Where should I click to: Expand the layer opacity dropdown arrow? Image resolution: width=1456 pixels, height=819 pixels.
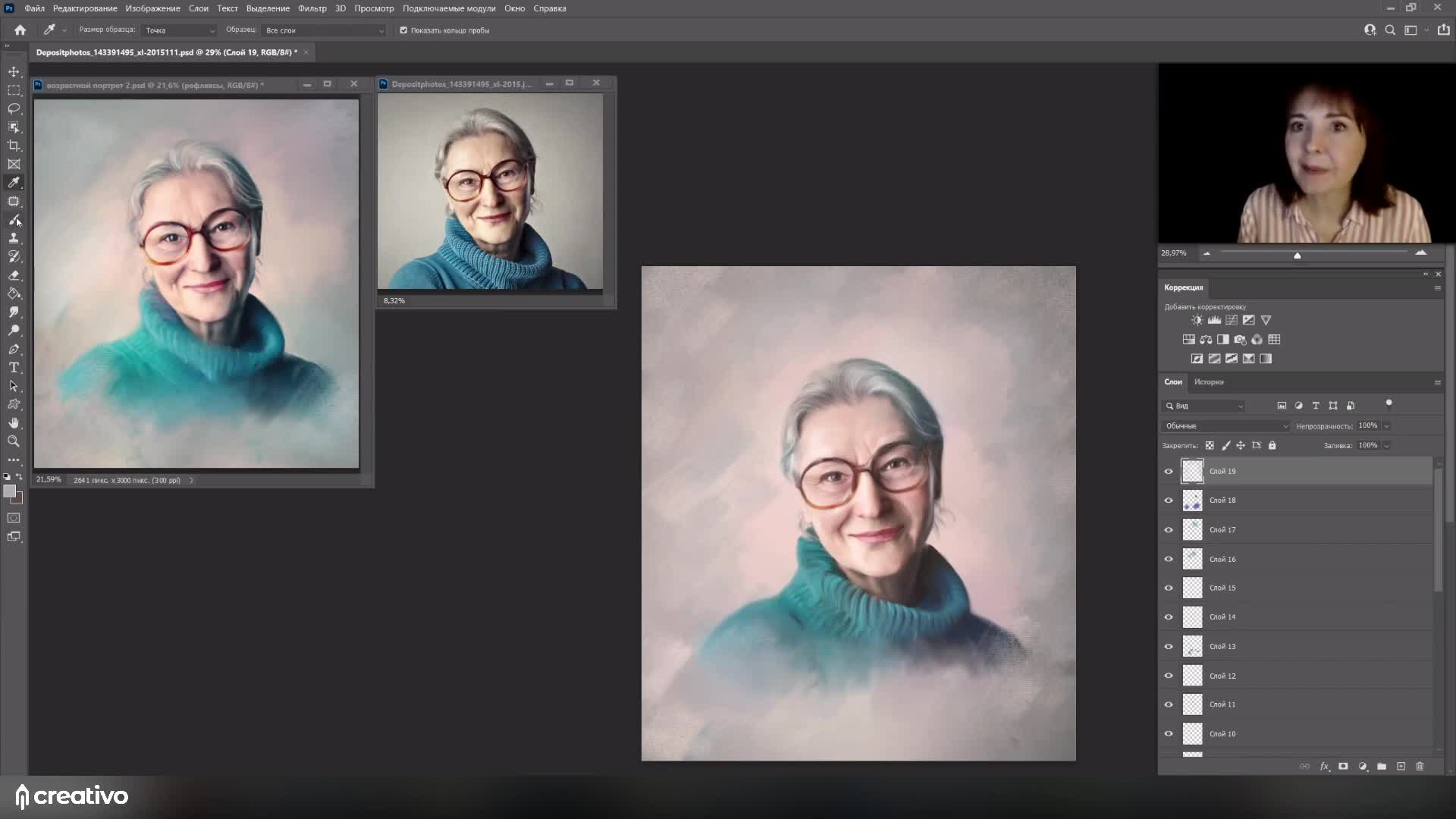tap(1387, 426)
